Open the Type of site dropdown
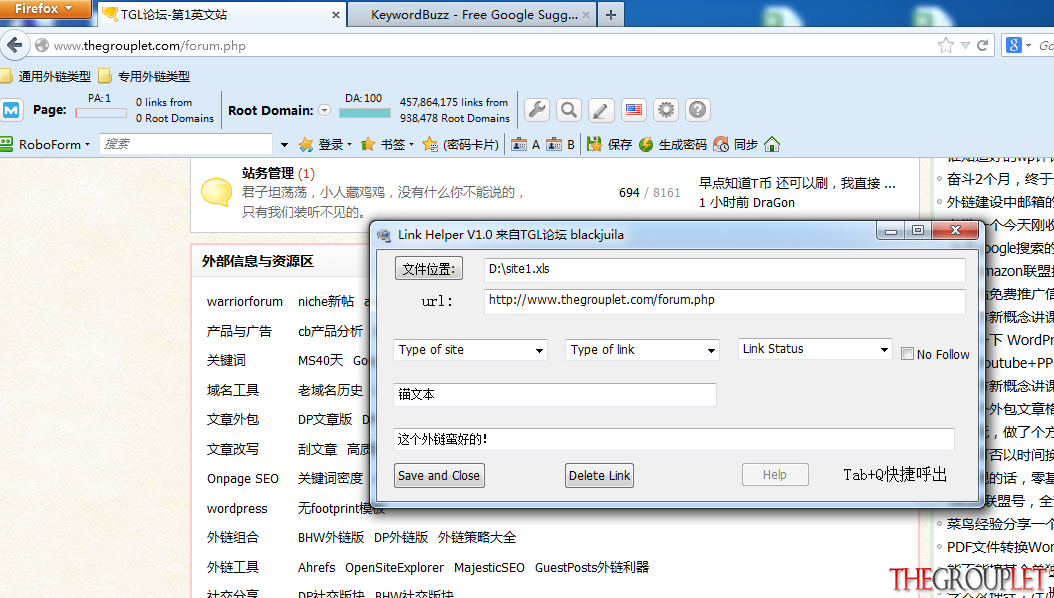 coord(470,349)
